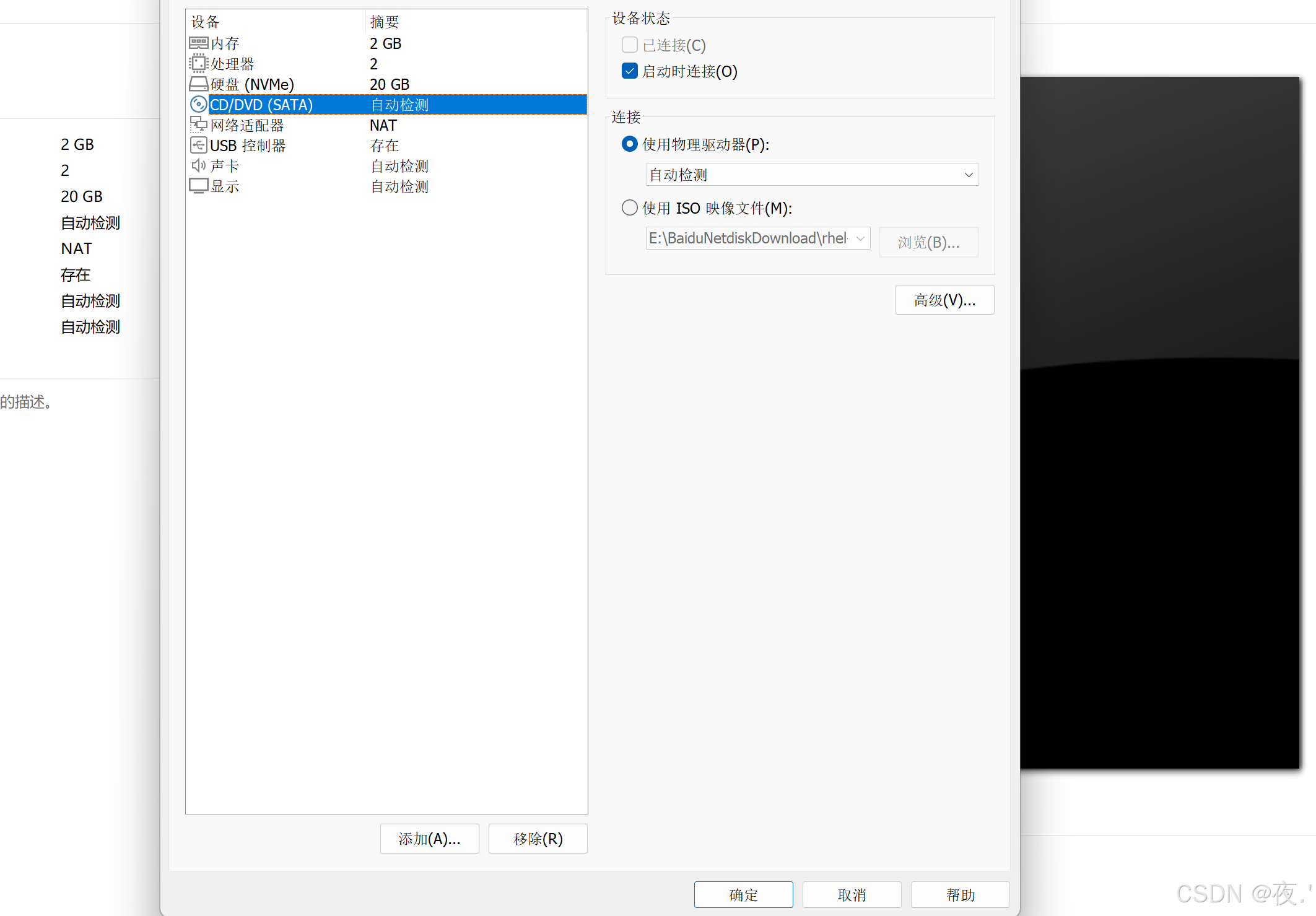Select 使用 ISO 映像文件(M) radio option
Viewport: 1316px width, 916px height.
tap(629, 207)
